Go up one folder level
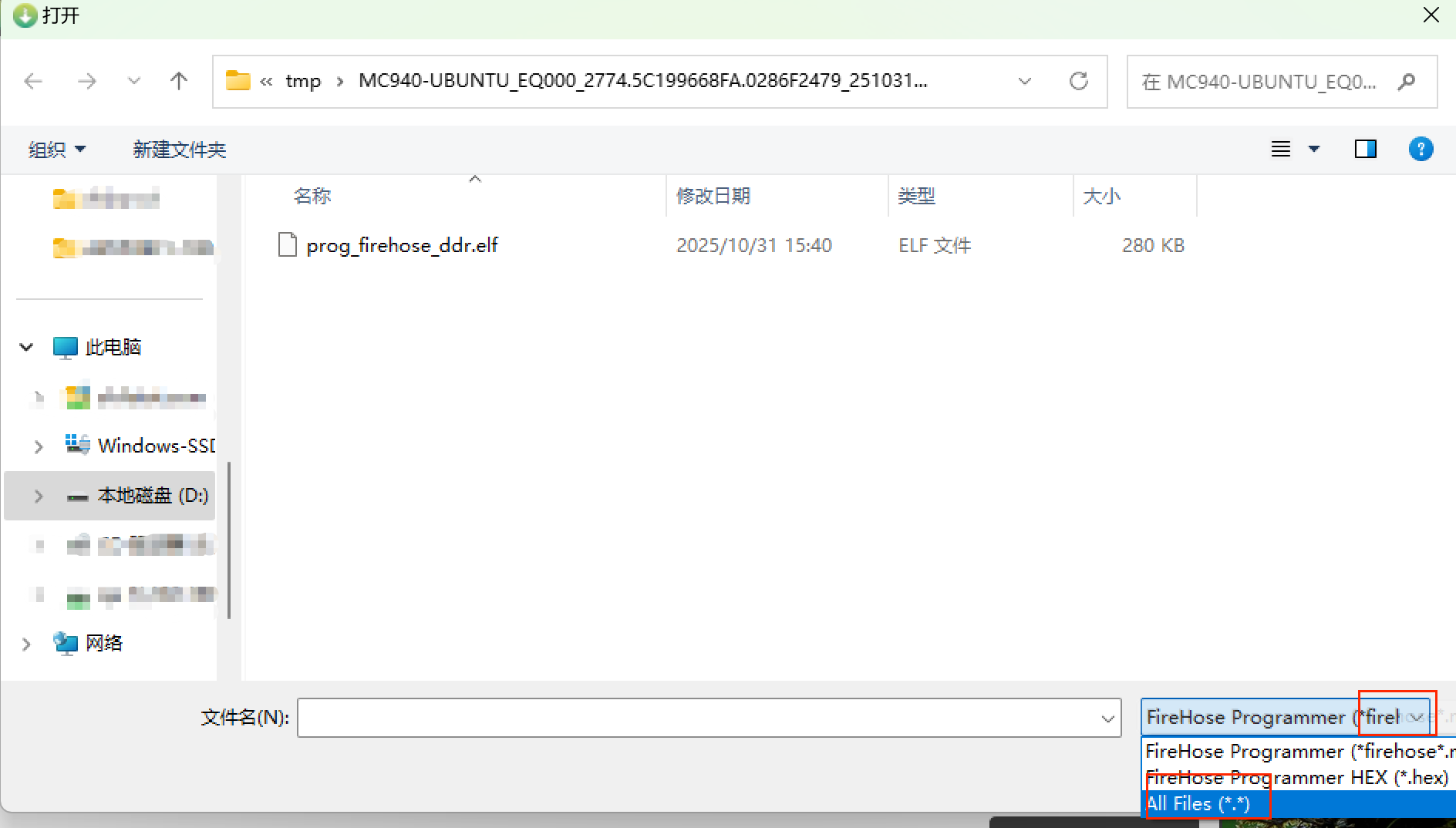 point(179,81)
